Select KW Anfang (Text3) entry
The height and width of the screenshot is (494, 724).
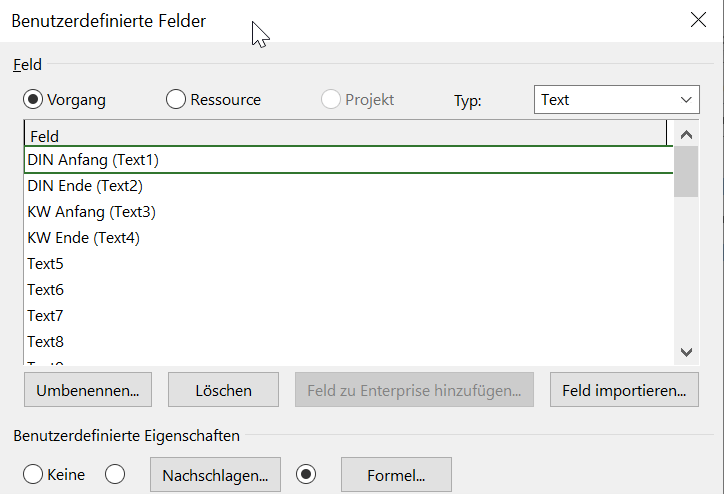pyautogui.click(x=91, y=212)
